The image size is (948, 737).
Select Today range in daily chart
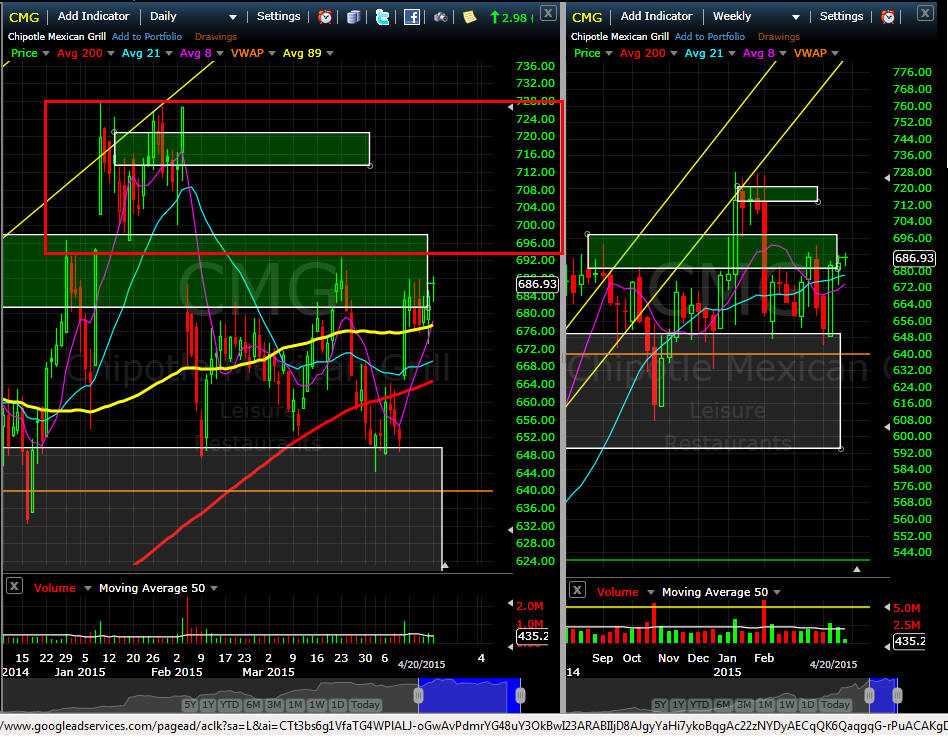tap(365, 704)
